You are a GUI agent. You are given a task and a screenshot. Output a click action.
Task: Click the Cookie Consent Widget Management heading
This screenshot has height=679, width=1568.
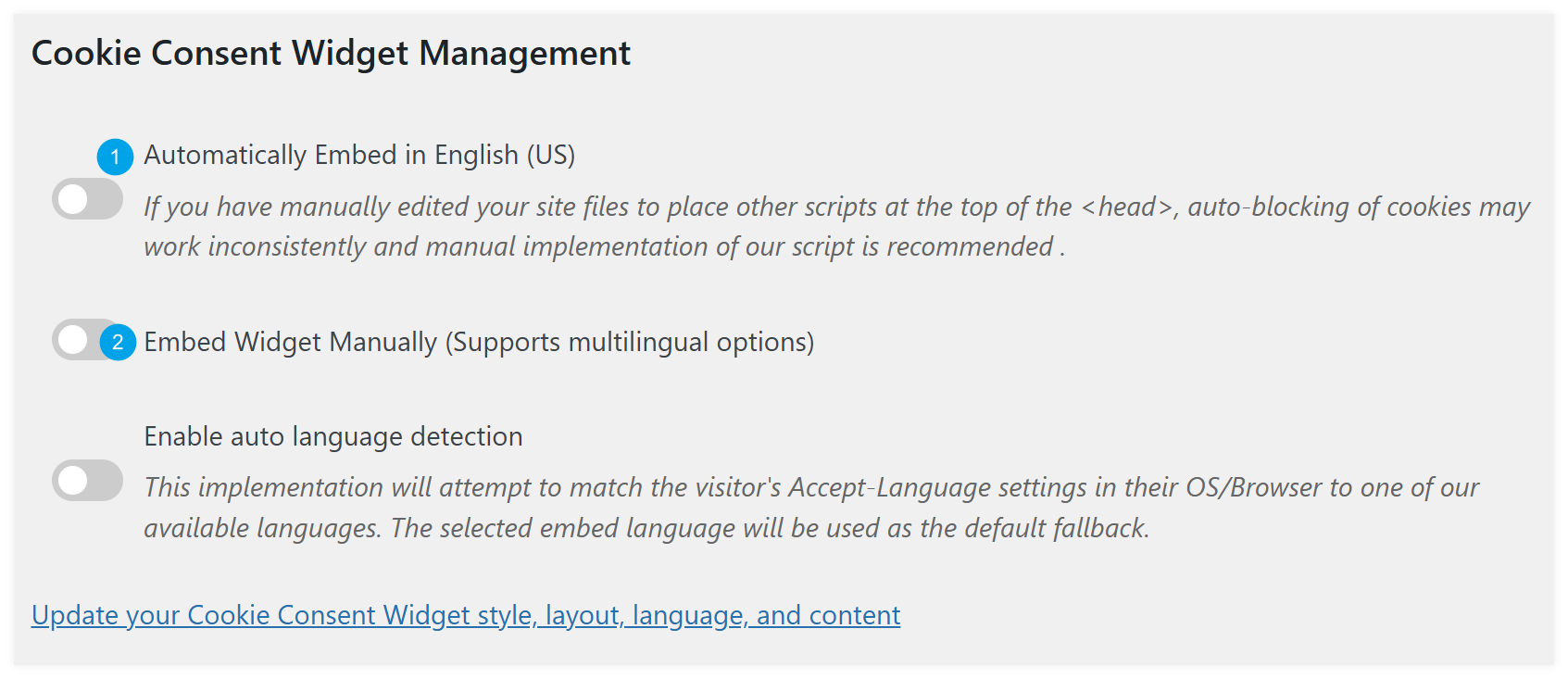pos(331,53)
